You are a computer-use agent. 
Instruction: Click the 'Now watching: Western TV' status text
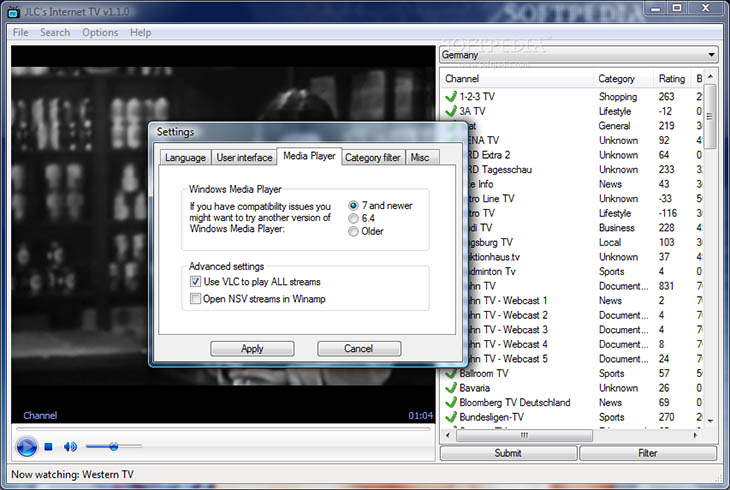pyautogui.click(x=72, y=474)
